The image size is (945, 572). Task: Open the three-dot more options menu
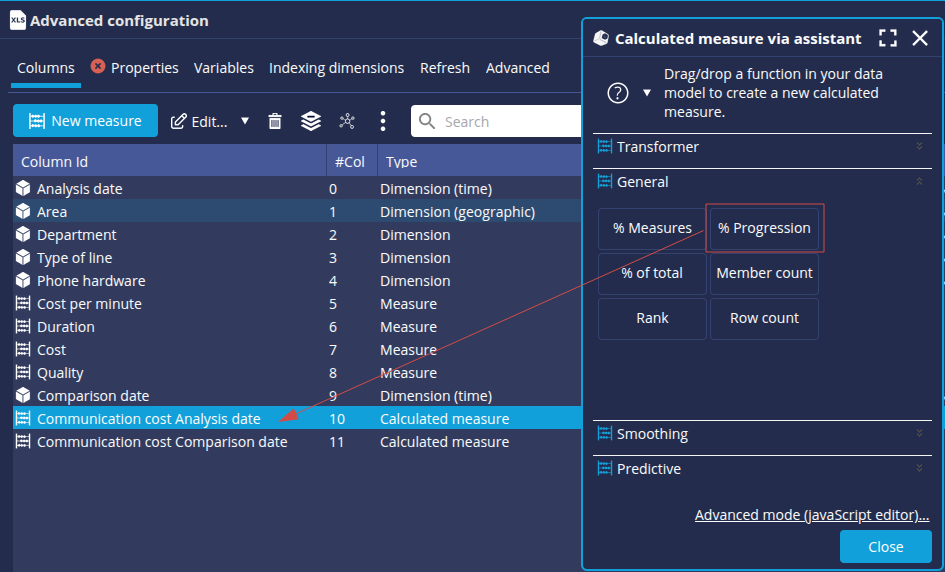coord(383,121)
